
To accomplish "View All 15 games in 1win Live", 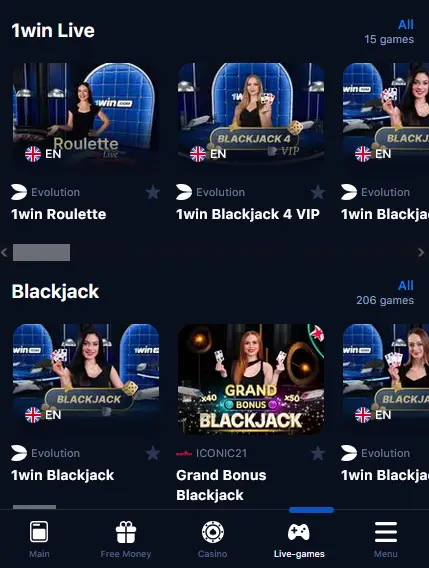I will pyautogui.click(x=389, y=32).
